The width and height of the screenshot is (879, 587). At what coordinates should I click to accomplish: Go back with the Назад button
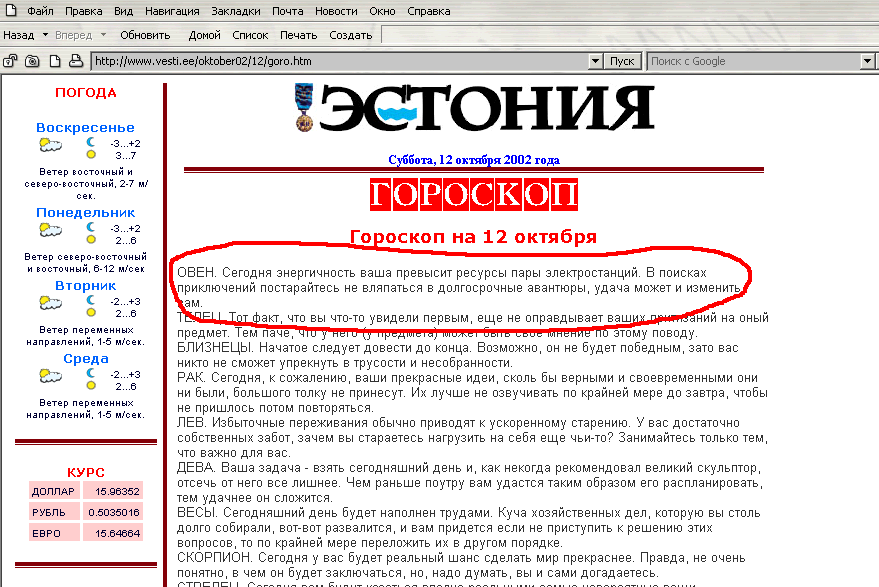click(19, 35)
